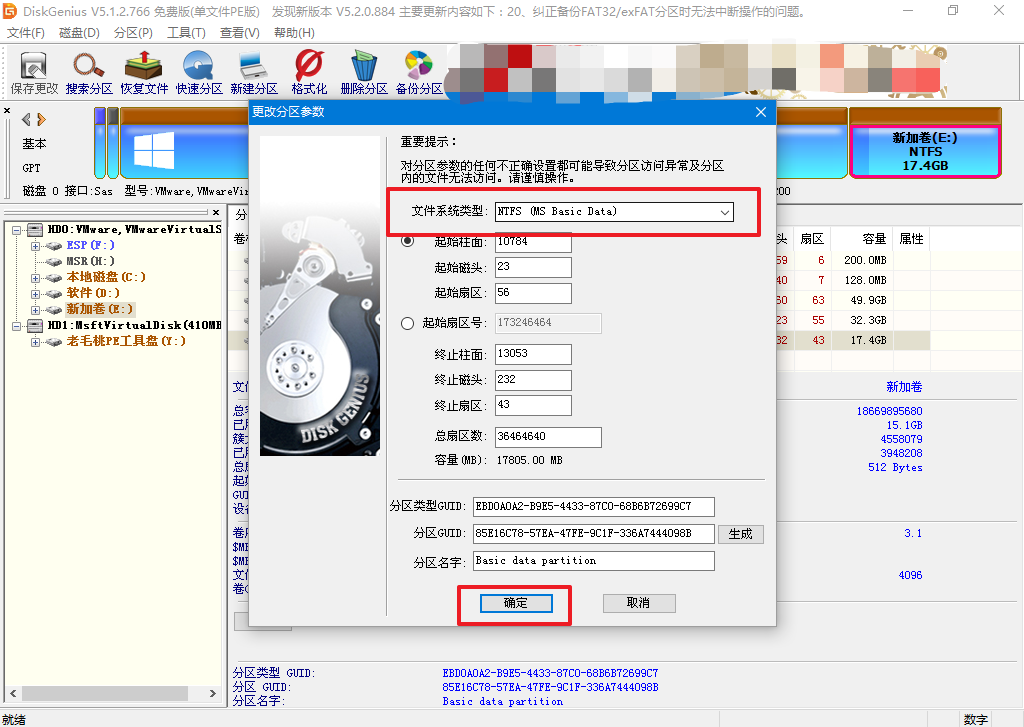The width and height of the screenshot is (1024, 727).
Task: Expand the 新加卷 (E:) tree node
Action: [35, 310]
